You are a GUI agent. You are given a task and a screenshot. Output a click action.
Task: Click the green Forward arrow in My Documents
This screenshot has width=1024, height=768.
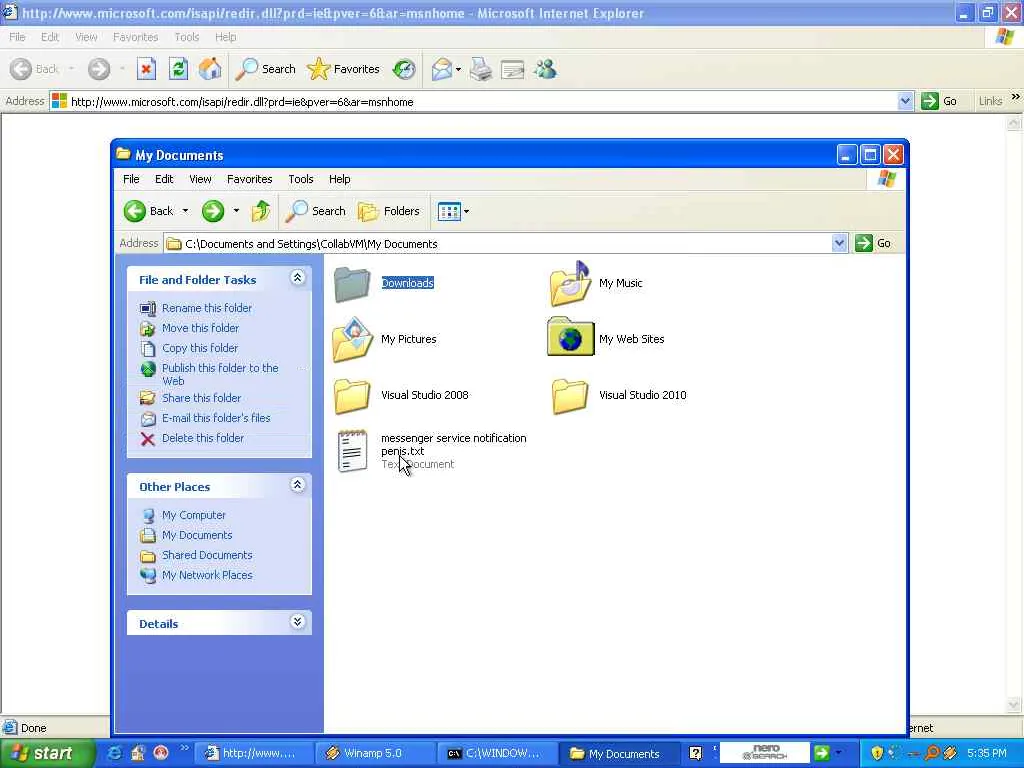pyautogui.click(x=213, y=211)
